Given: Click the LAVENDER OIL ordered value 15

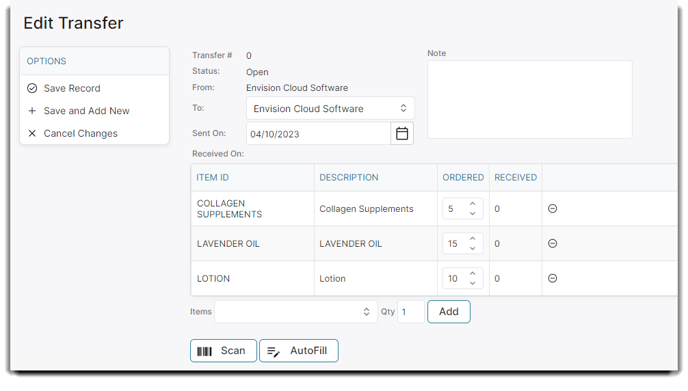Looking at the screenshot, I should point(452,244).
